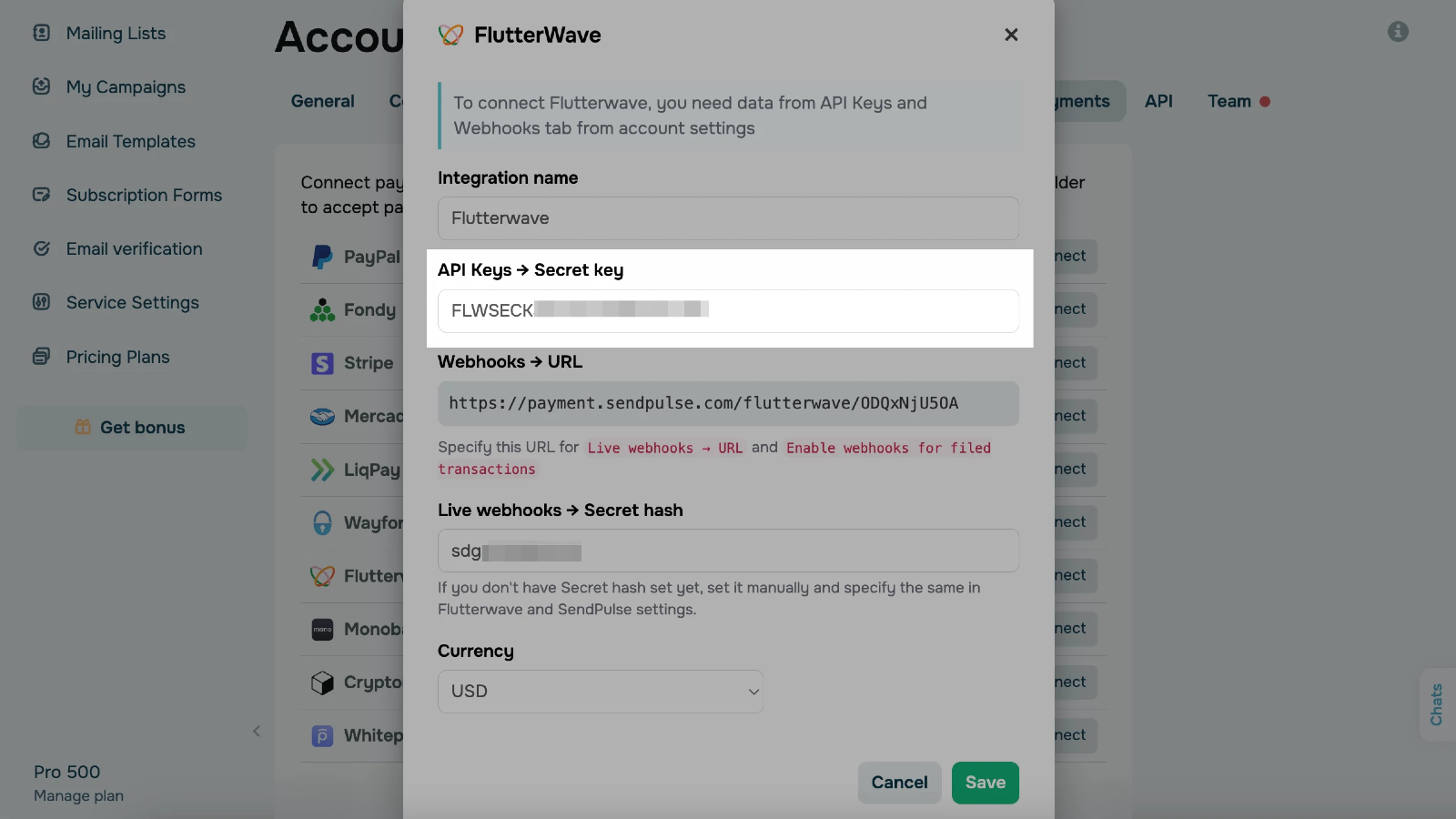Collapse the sidebar with the chevron arrow
This screenshot has width=1456, height=819.
257,731
